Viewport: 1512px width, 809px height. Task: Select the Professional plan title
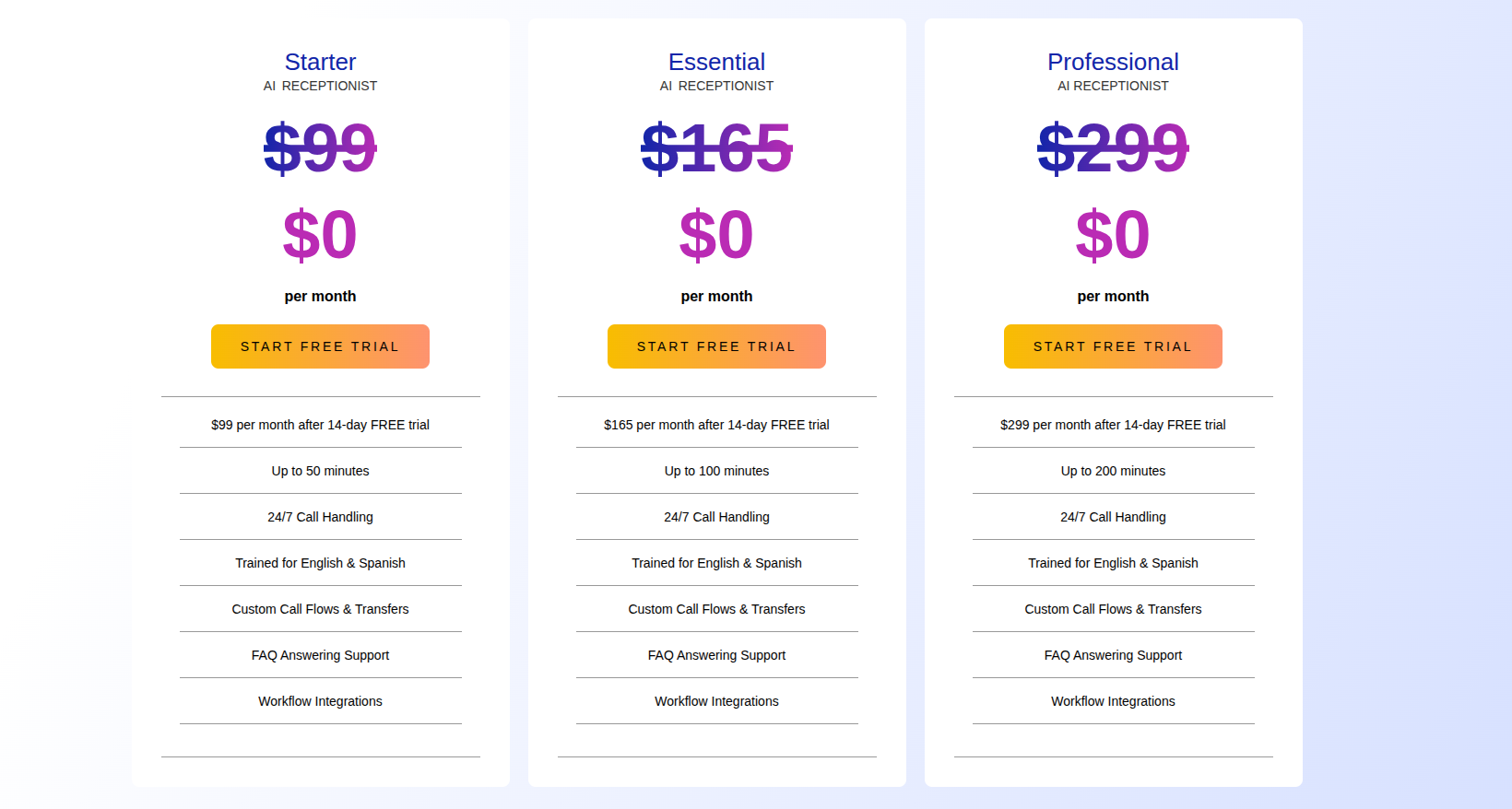[x=1113, y=62]
